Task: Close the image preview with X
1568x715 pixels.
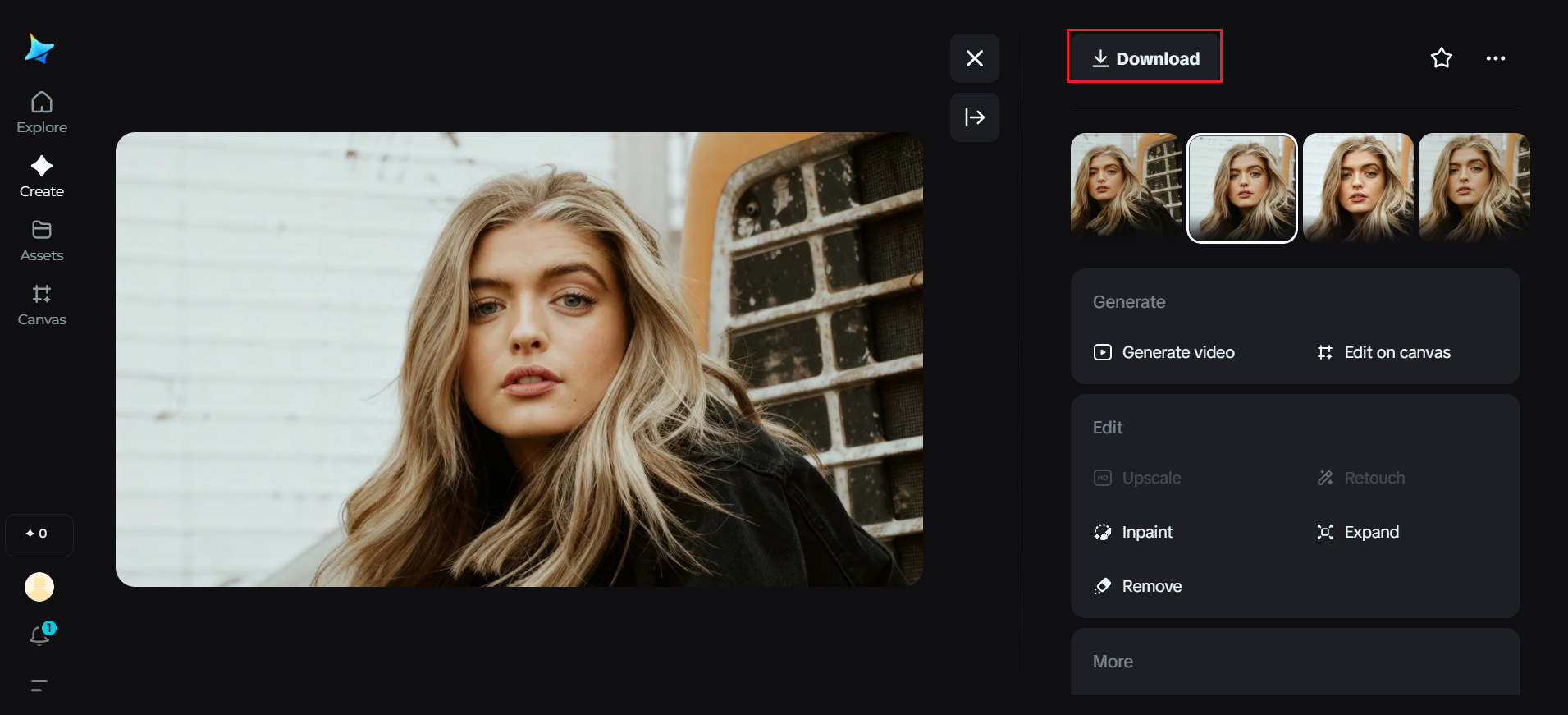Action: (974, 58)
